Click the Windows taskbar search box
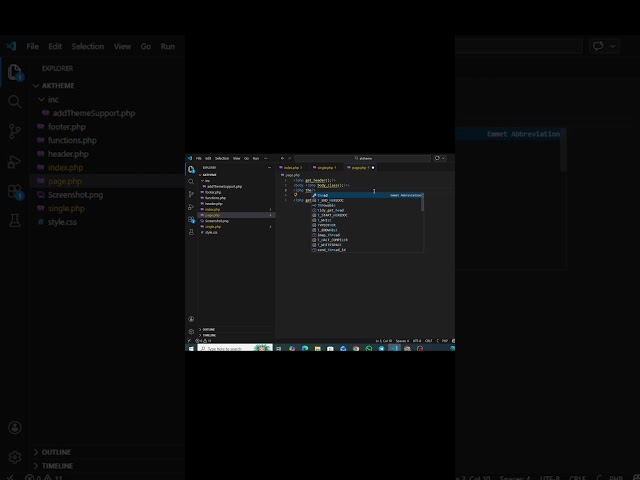The height and width of the screenshot is (480, 640). point(235,349)
